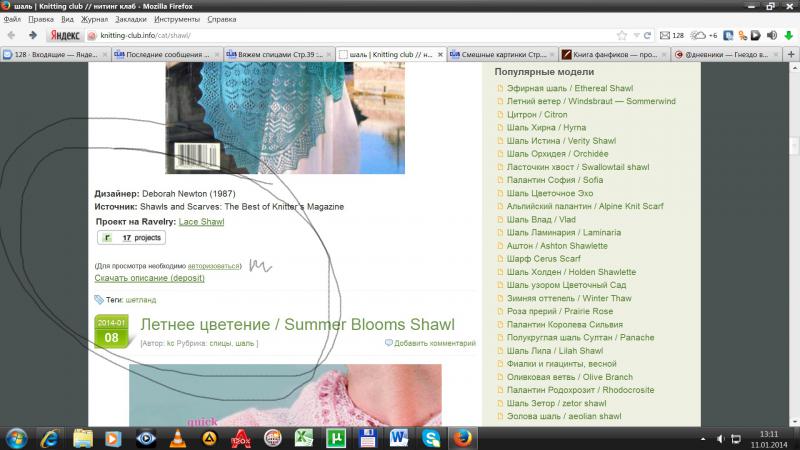Open 'Летний ветер / Windsbraut — Sommerwind' link
The image size is (800, 450).
591,101
